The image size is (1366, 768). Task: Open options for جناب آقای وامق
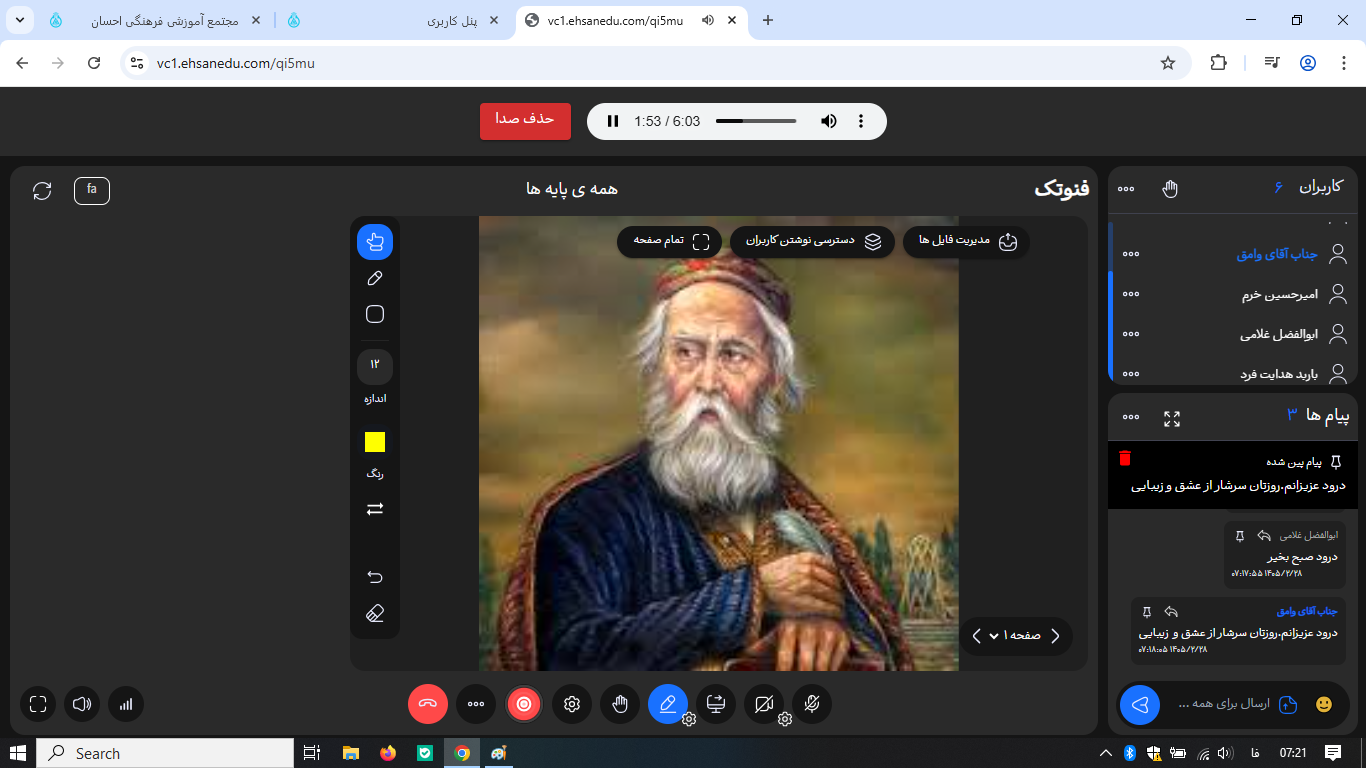click(x=1131, y=254)
